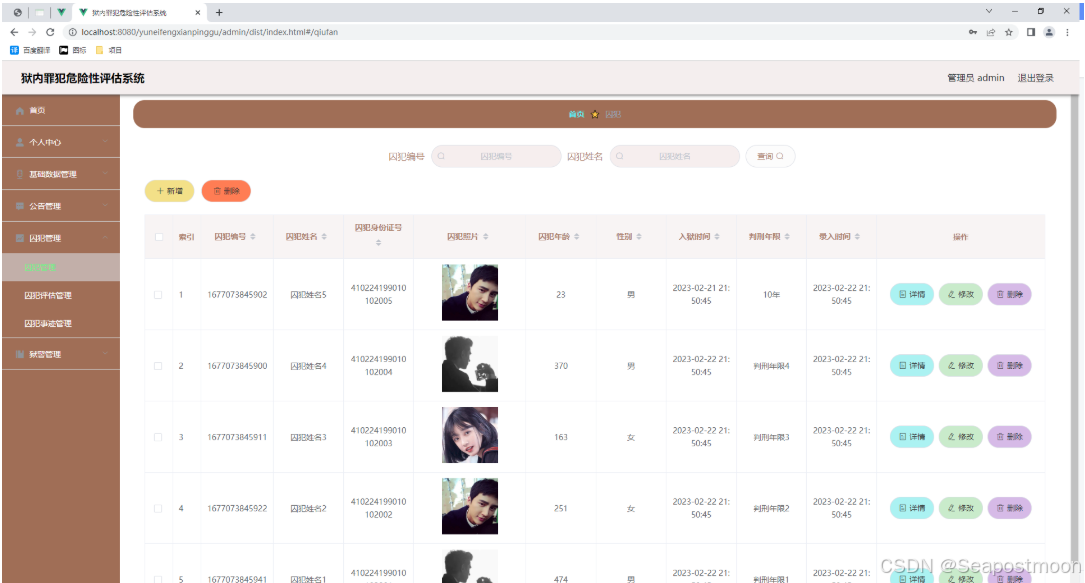The width and height of the screenshot is (1085, 583).
Task: Click the trash icon on the 删除 button
Action: 214,190
